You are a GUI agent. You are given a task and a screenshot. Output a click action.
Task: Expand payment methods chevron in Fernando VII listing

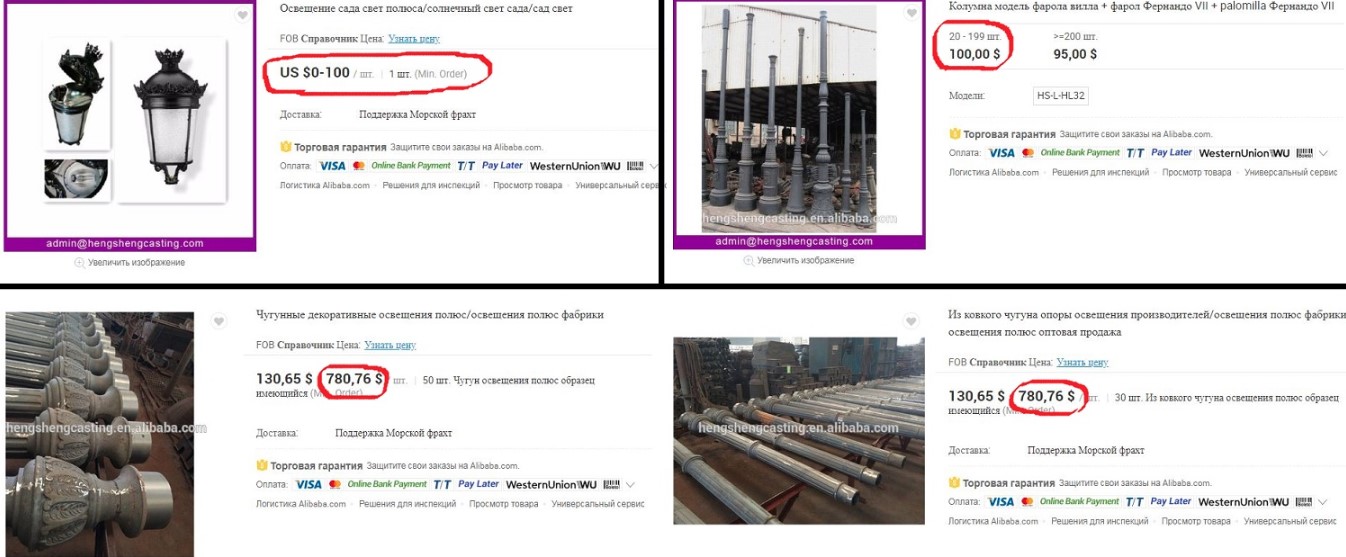click(1323, 153)
